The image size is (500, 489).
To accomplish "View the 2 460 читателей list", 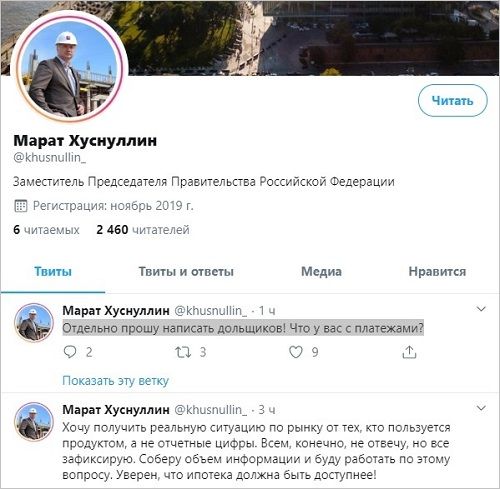I will [143, 230].
